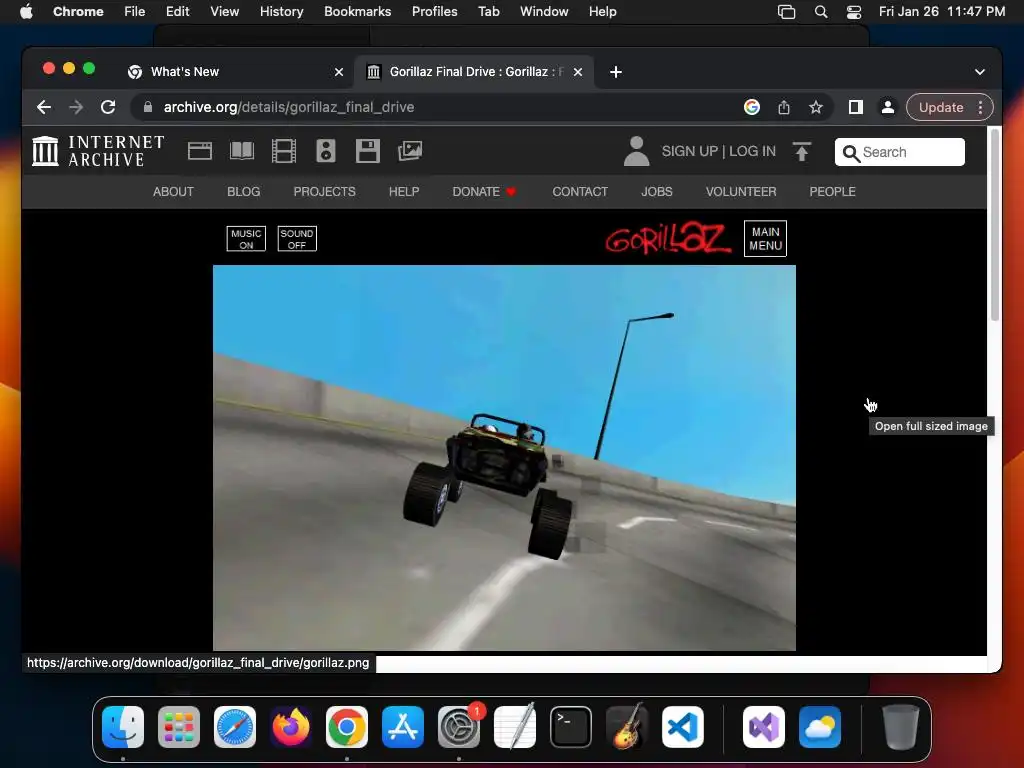This screenshot has height=768, width=1024.
Task: Open Spotlight search in menu bar
Action: tap(821, 12)
